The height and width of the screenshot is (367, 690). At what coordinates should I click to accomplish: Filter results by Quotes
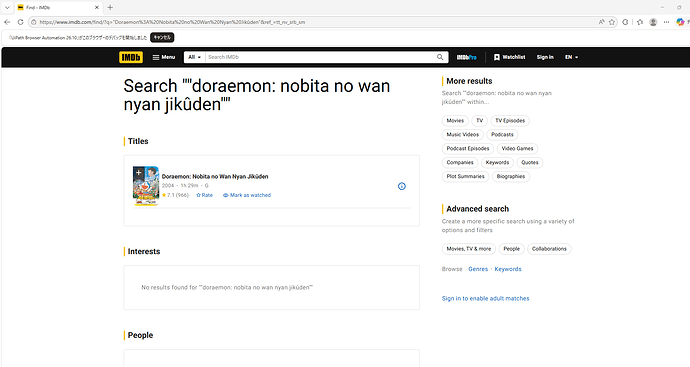coord(530,162)
